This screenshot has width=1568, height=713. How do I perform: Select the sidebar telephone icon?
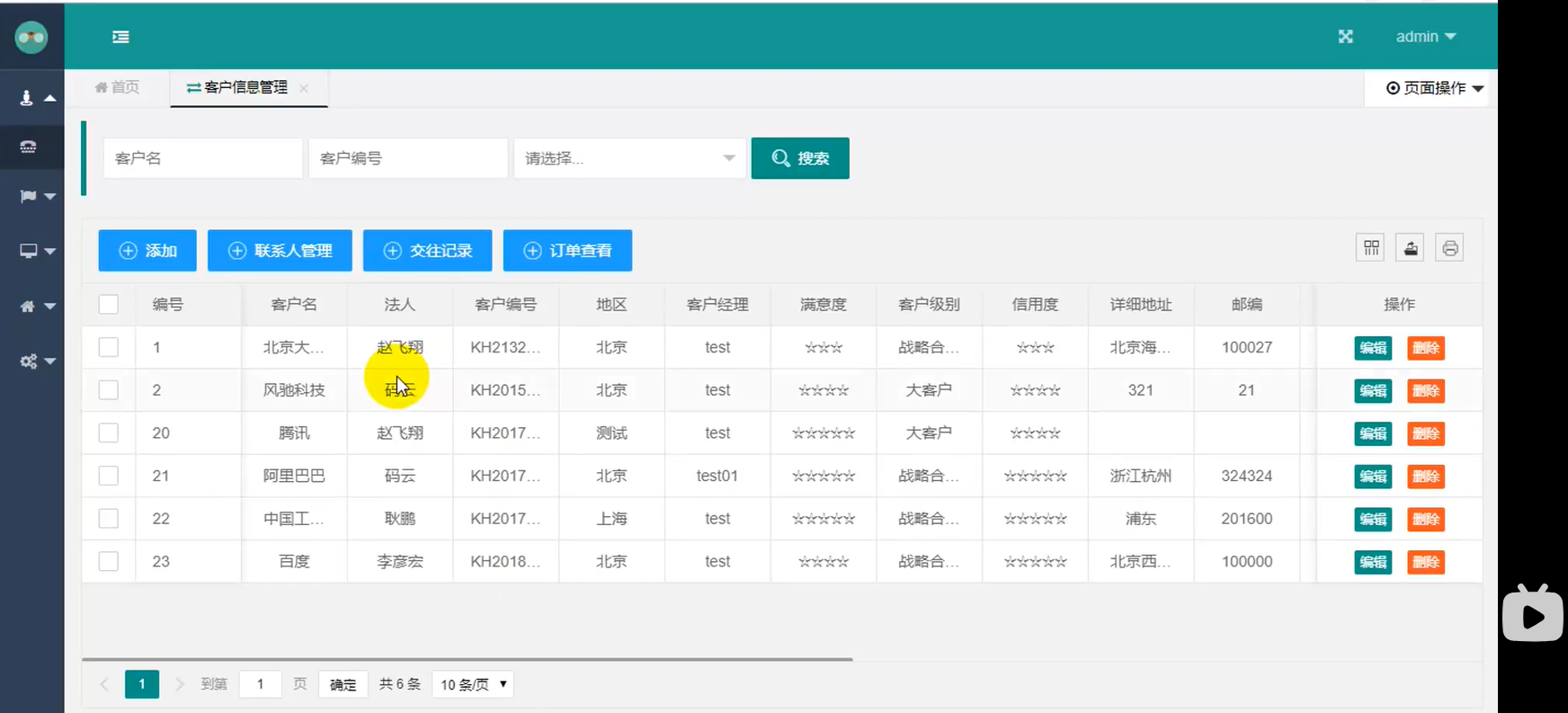click(29, 147)
